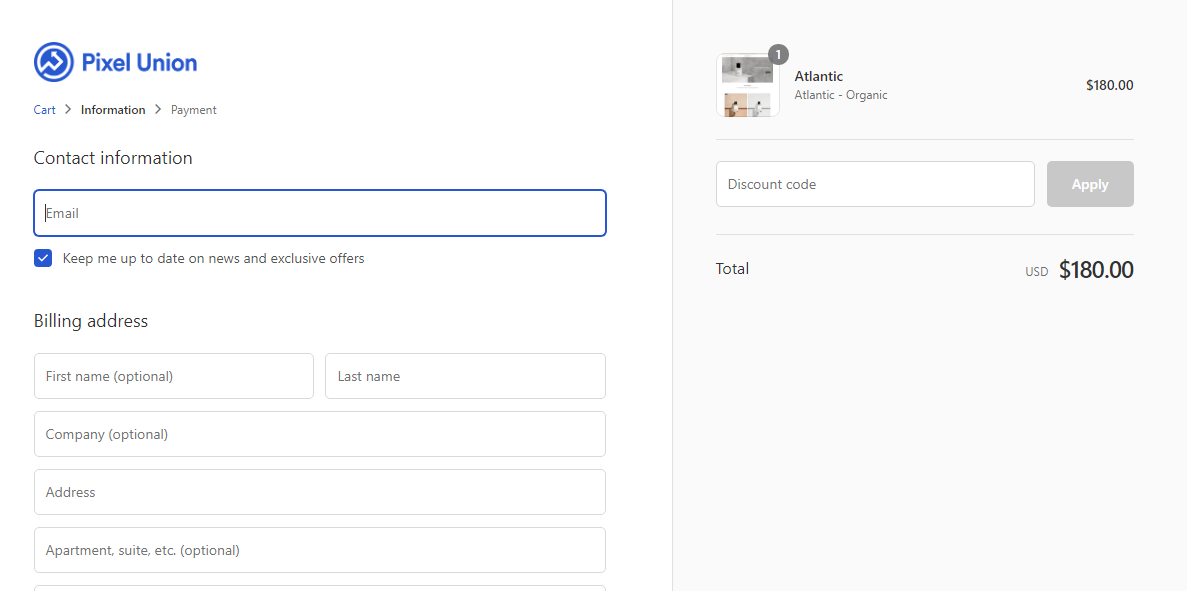Click the Company (optional) field

tap(320, 434)
